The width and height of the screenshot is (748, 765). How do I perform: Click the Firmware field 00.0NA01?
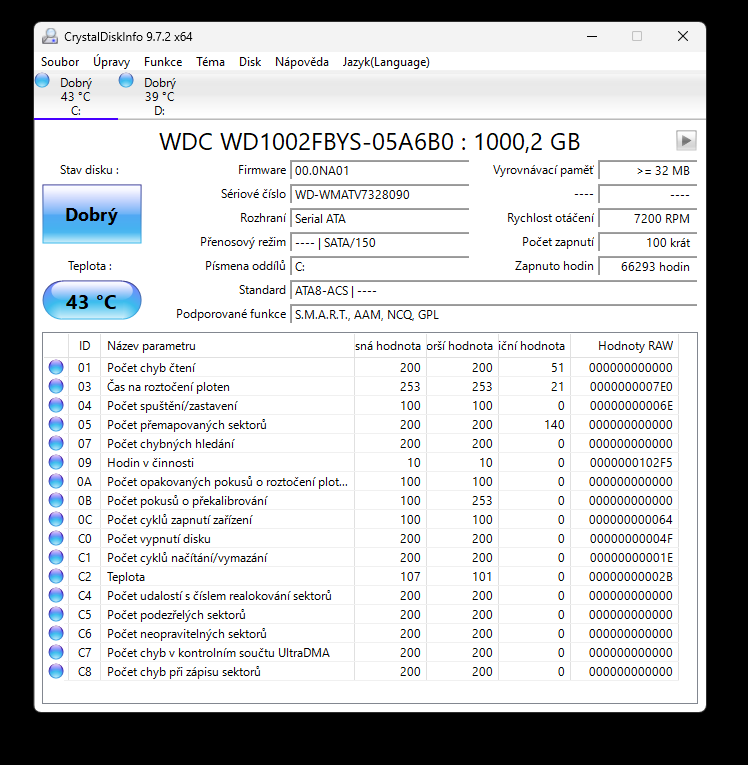click(380, 170)
